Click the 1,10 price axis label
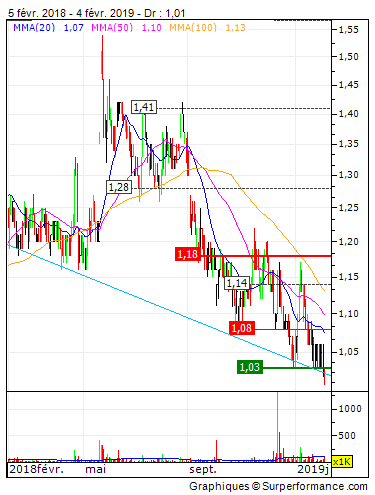 click(349, 313)
